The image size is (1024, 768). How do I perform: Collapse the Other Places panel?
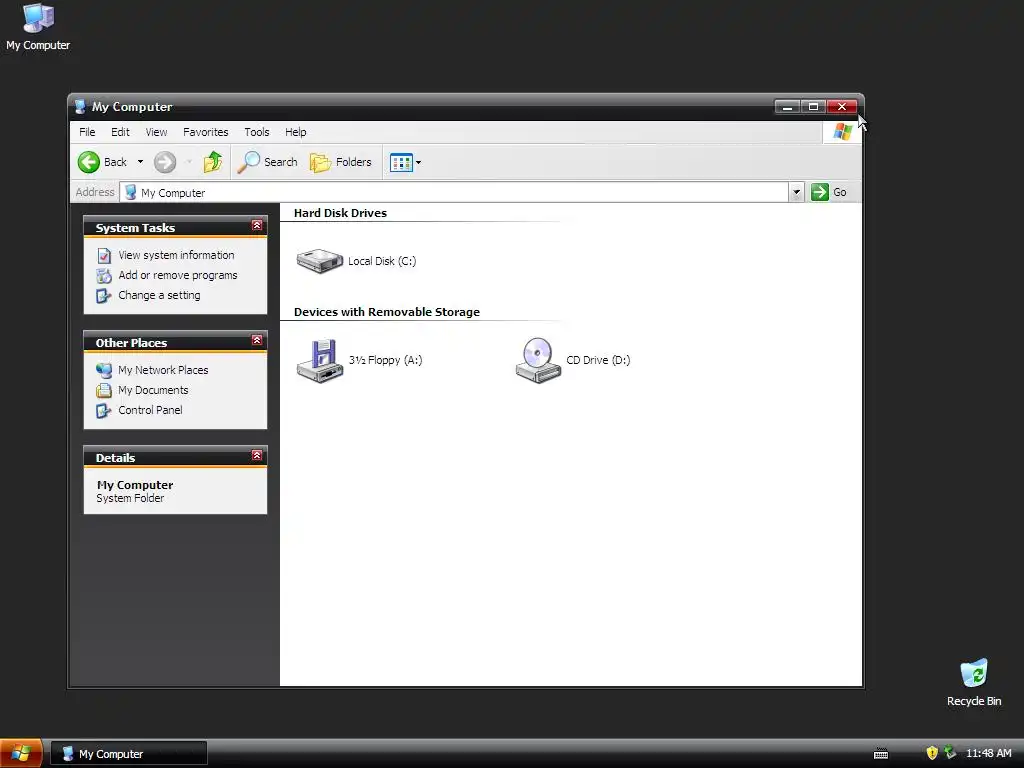(x=257, y=340)
